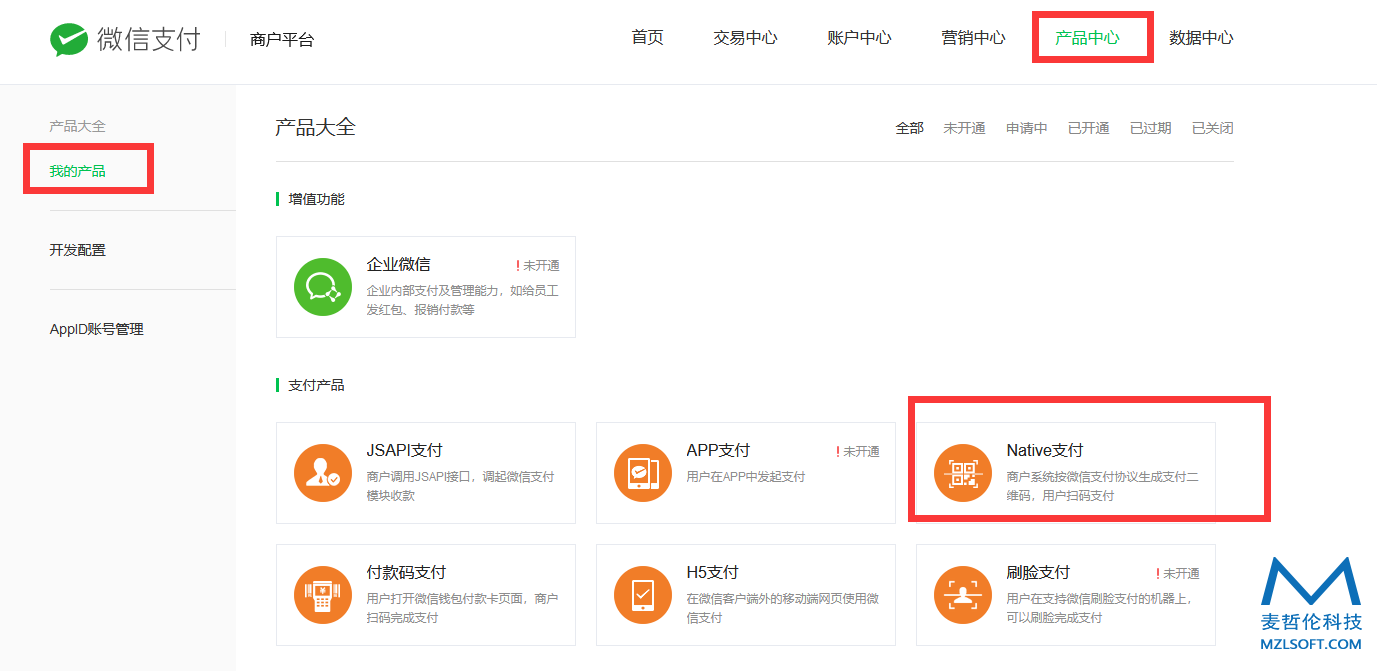Click the JSAPI支付 card description text
The width and height of the screenshot is (1377, 671).
click(461, 486)
